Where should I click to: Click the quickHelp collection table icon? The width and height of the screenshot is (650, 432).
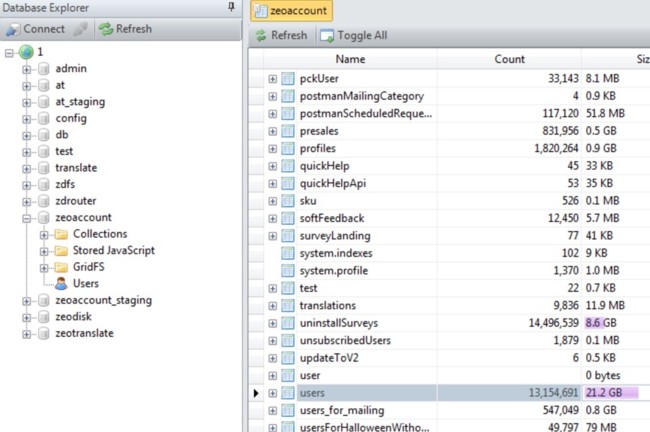tap(288, 166)
